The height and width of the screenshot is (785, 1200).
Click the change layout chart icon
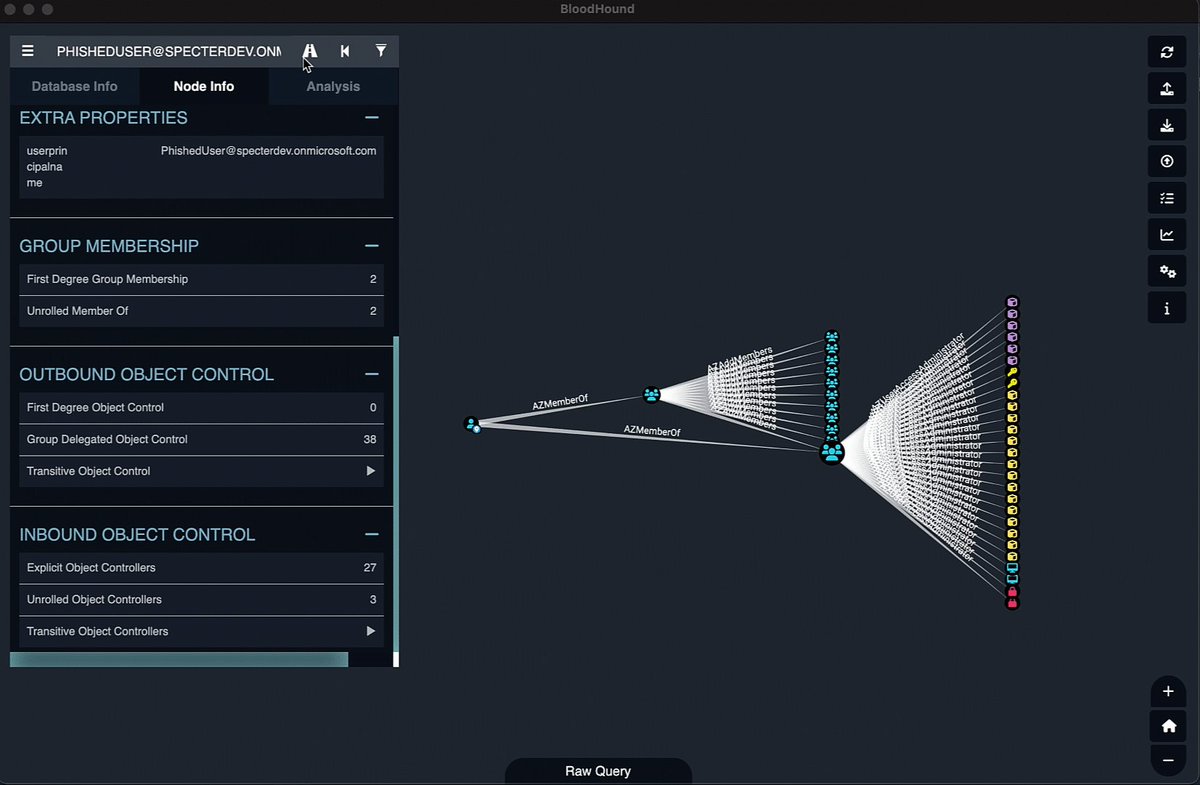tap(1167, 235)
